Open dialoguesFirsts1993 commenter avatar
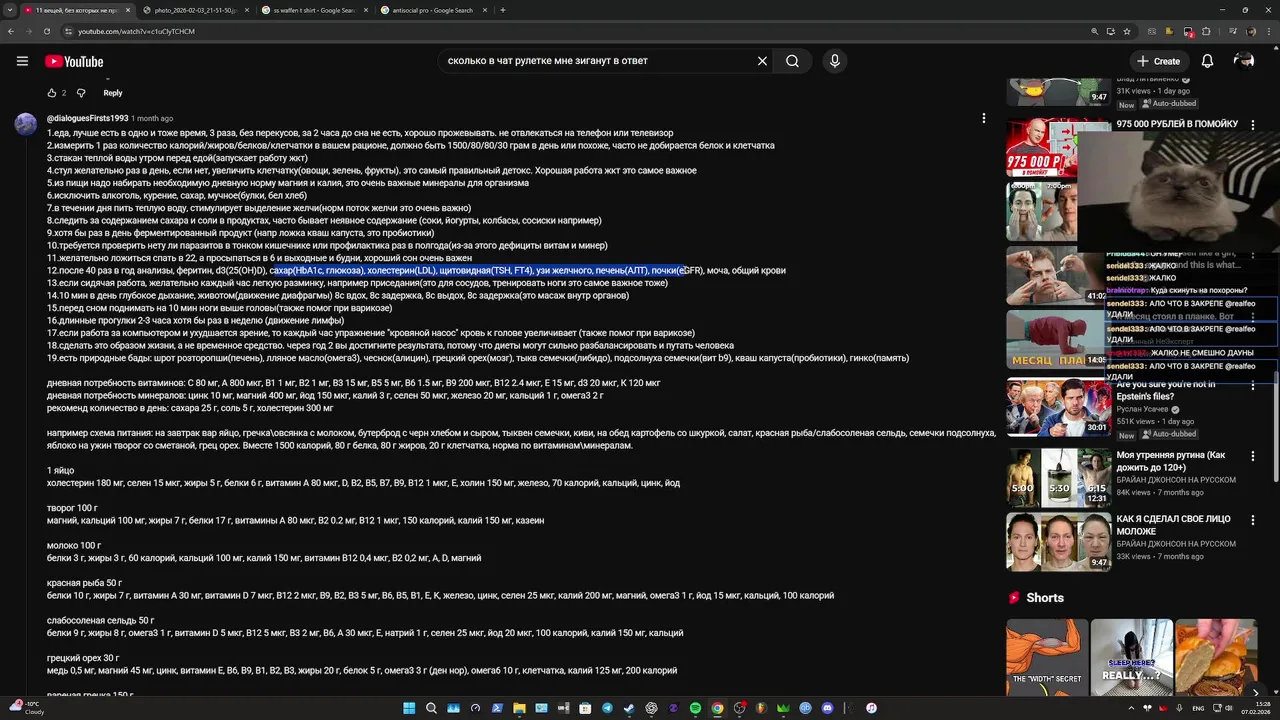Image resolution: width=1280 pixels, height=720 pixels. coord(26,123)
